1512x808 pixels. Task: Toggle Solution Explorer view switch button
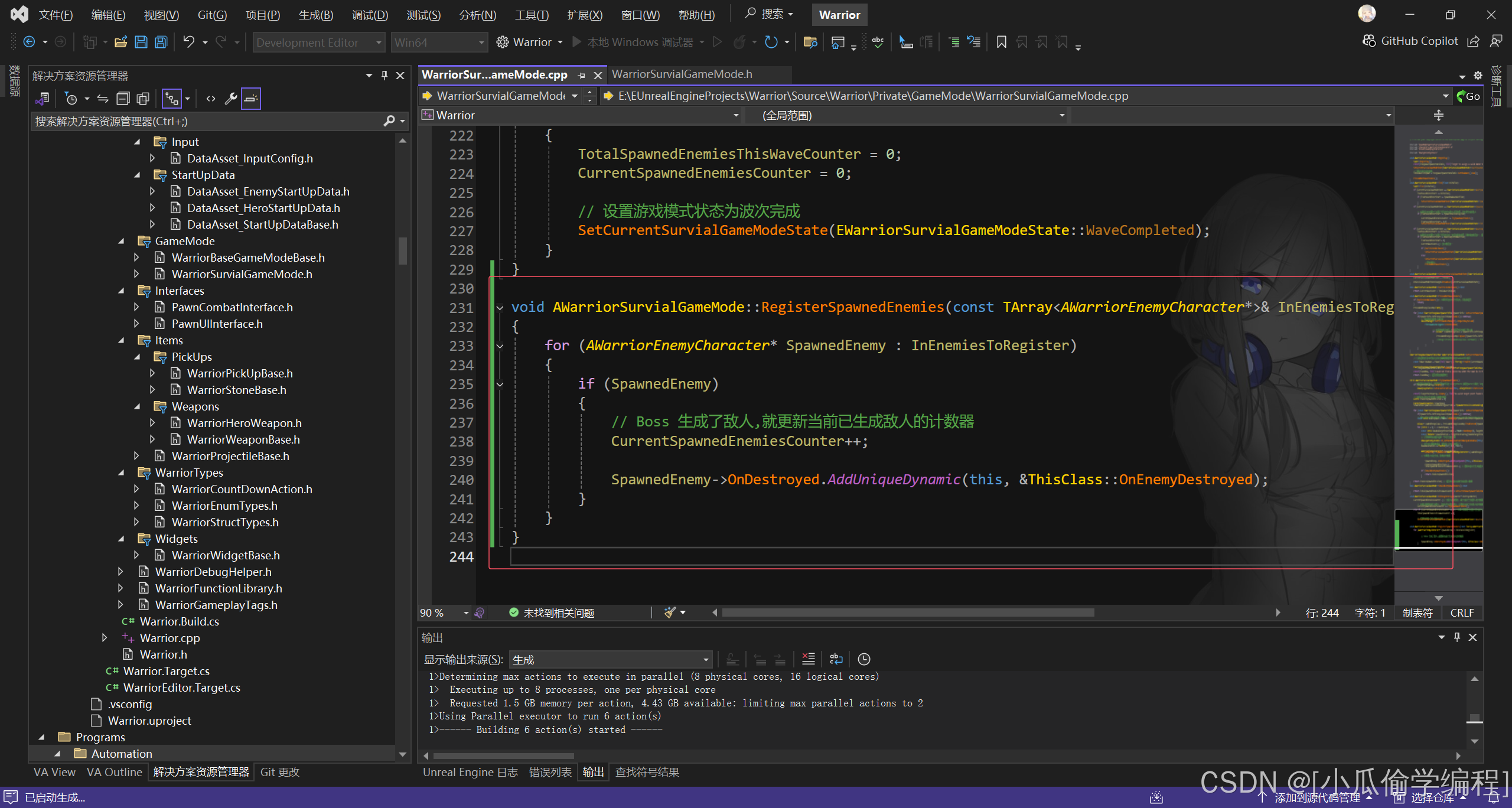[42, 99]
